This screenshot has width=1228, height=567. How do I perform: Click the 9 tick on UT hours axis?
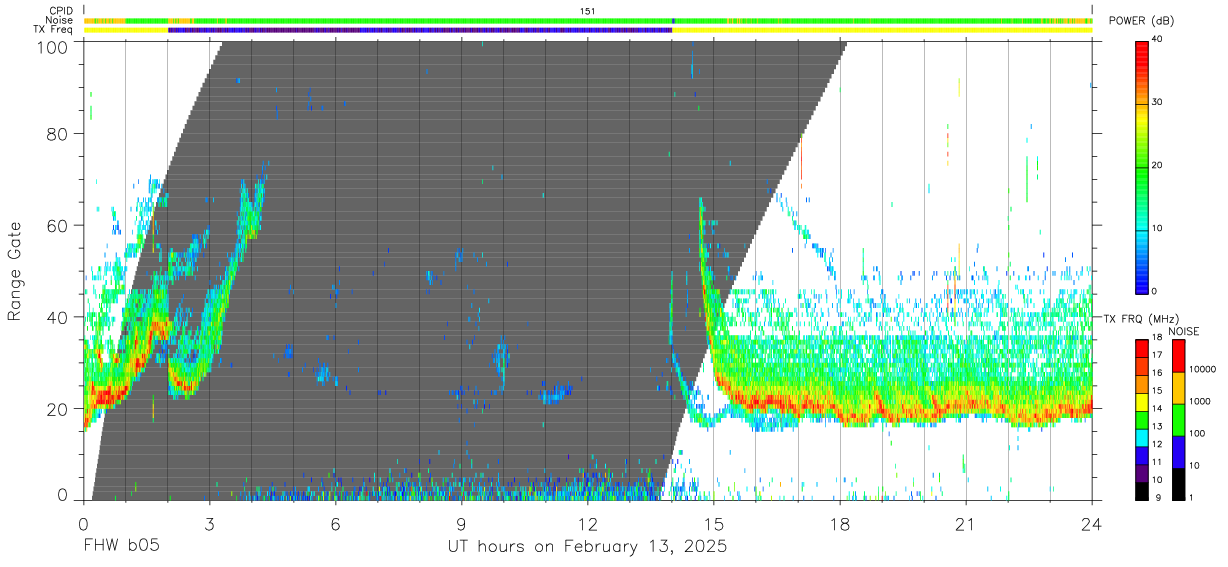(462, 523)
